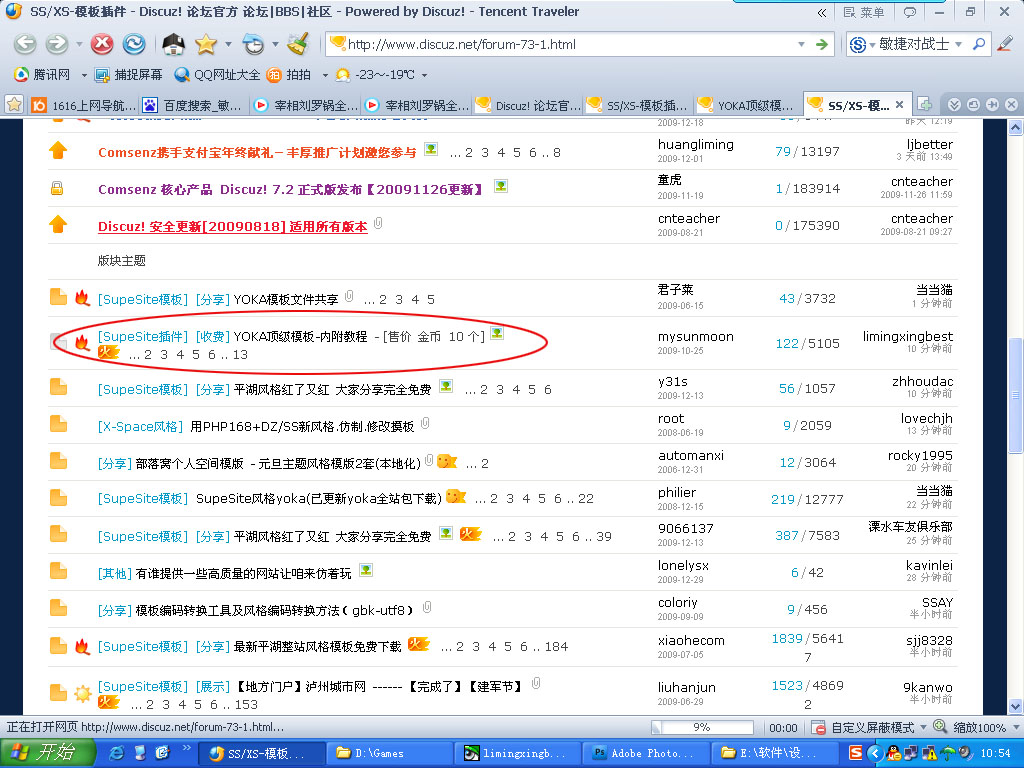Click the fire badge on SupeSite风格yoka thread
Screen dimensions: 1024x768
click(x=456, y=496)
